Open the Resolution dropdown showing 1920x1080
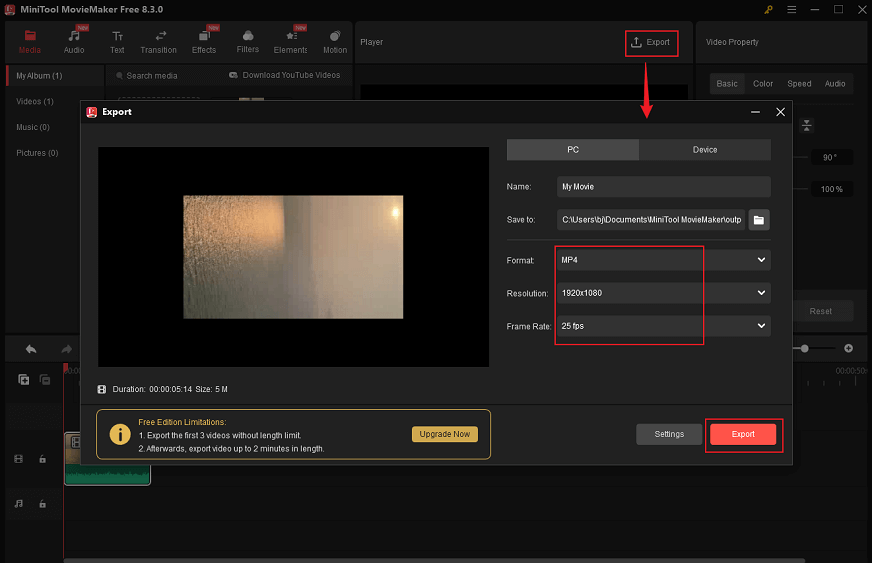Screen dimensions: 872x563 coord(663,293)
